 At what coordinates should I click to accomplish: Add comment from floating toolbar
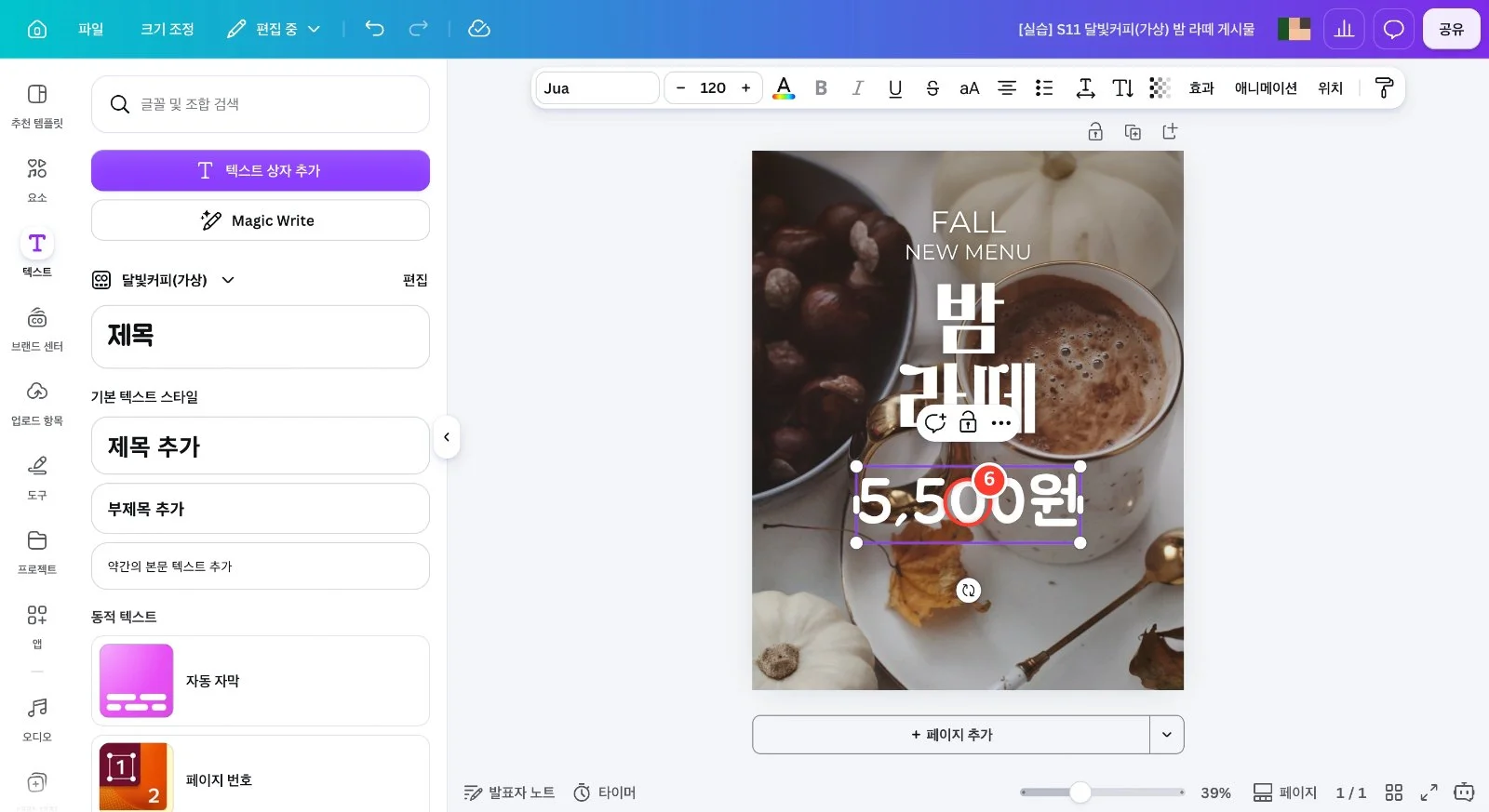(x=935, y=423)
